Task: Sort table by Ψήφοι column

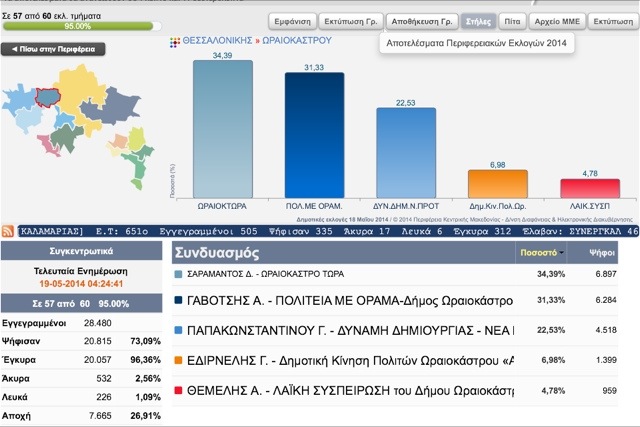Action: [x=602, y=253]
